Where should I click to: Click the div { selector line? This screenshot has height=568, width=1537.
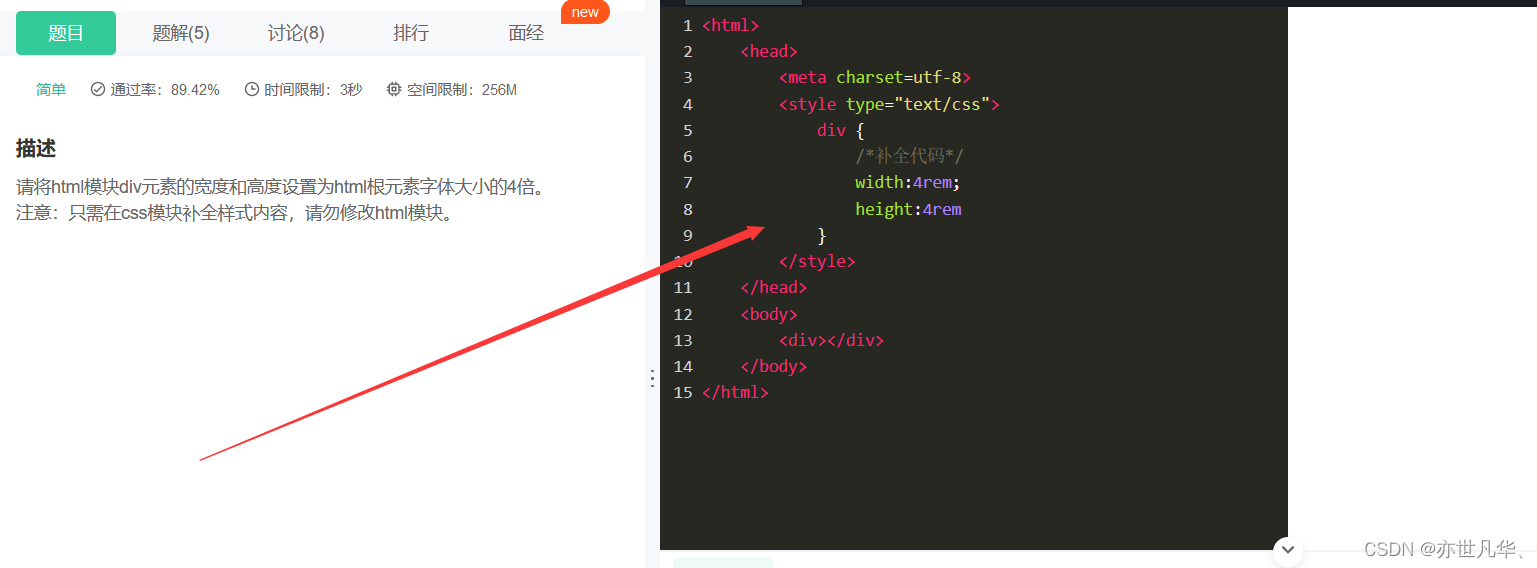(840, 130)
